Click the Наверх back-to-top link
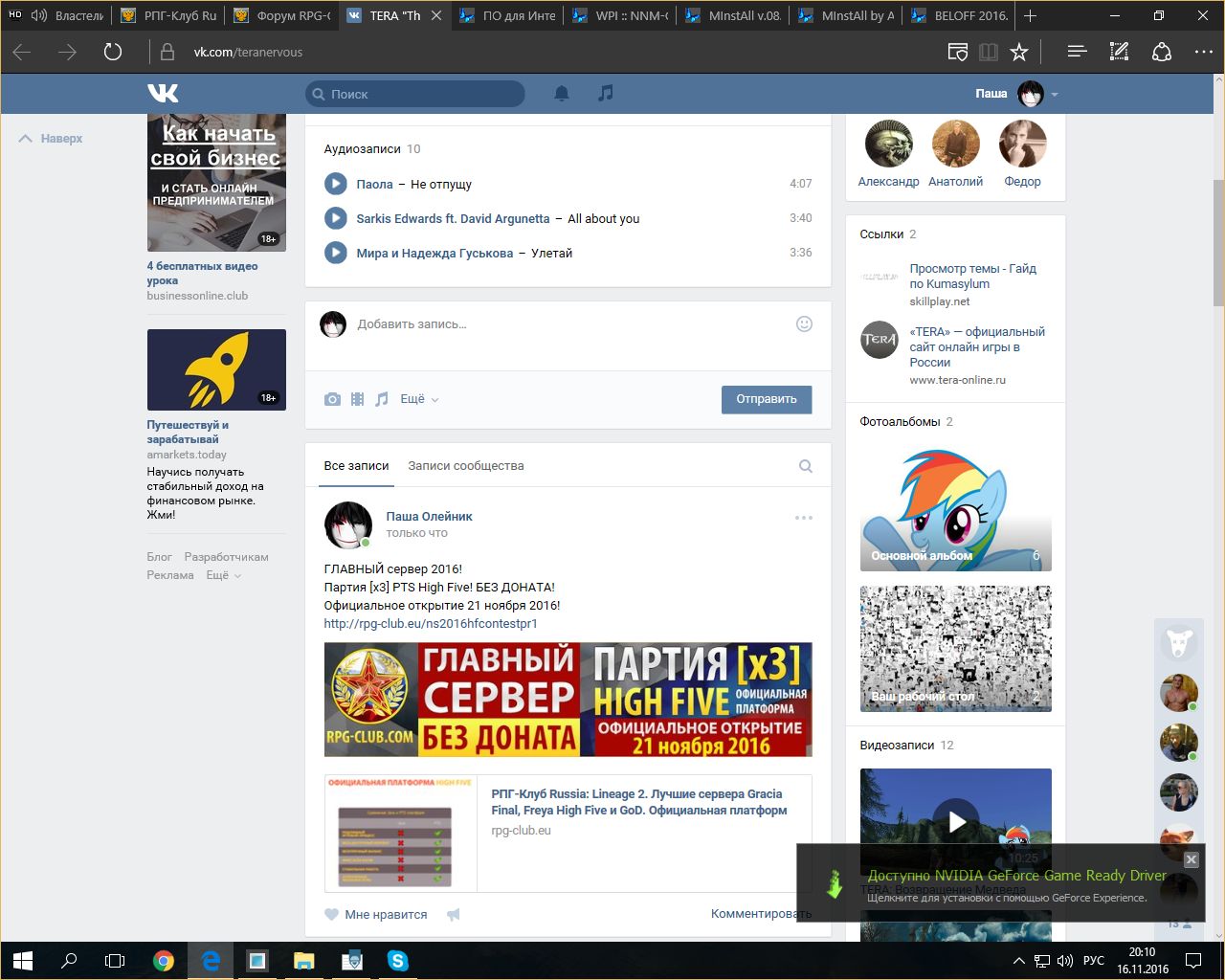Screen dimensions: 1225x980 pyautogui.click(x=51, y=139)
